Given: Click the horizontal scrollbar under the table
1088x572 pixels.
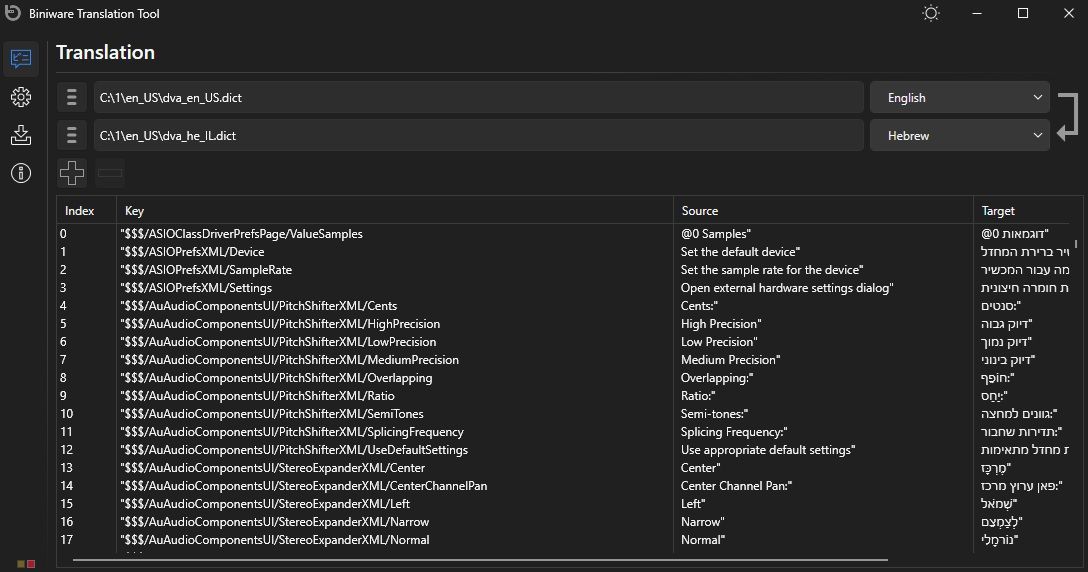Looking at the screenshot, I should tap(480, 560).
